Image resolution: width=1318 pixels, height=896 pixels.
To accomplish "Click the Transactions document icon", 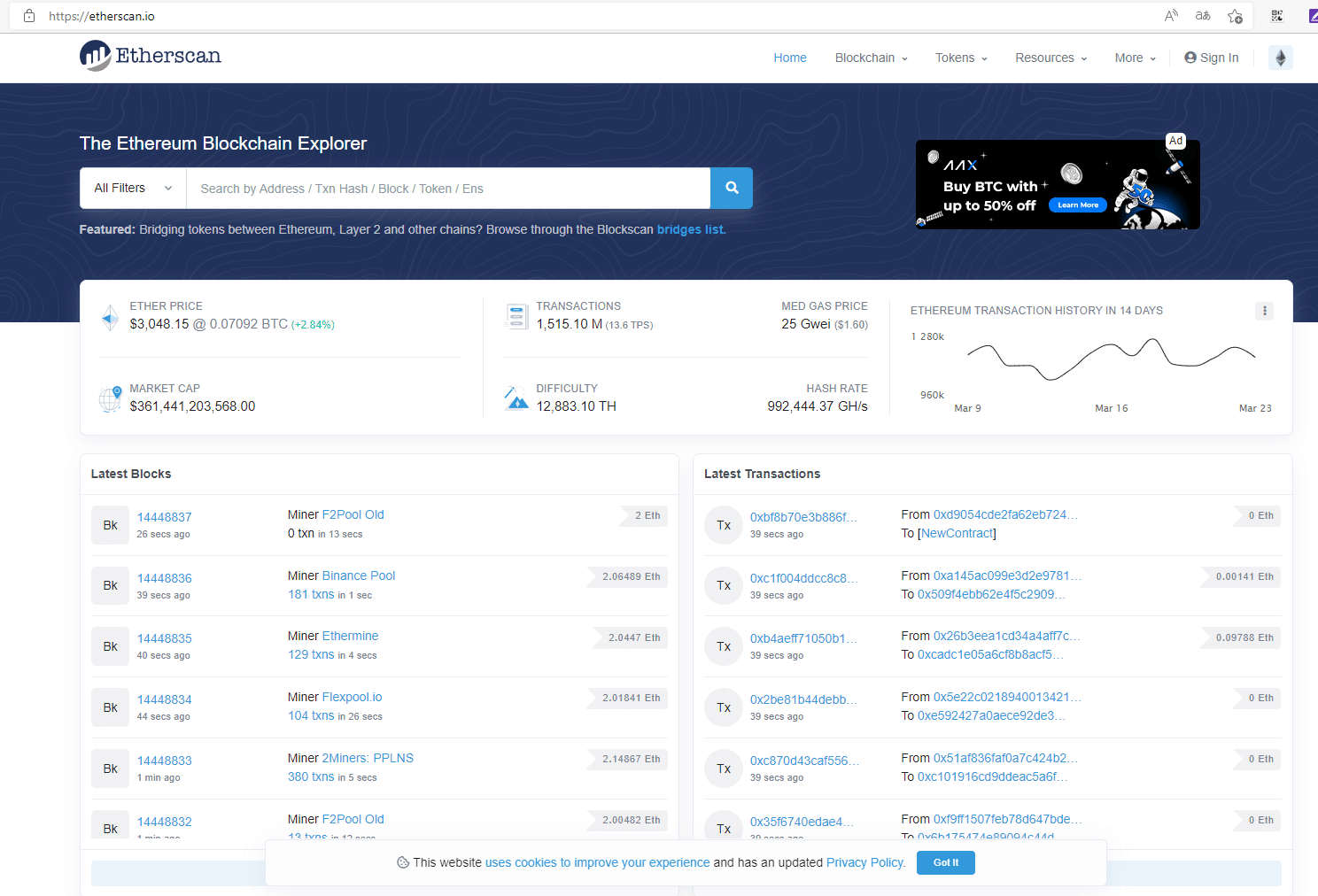I will pos(516,316).
